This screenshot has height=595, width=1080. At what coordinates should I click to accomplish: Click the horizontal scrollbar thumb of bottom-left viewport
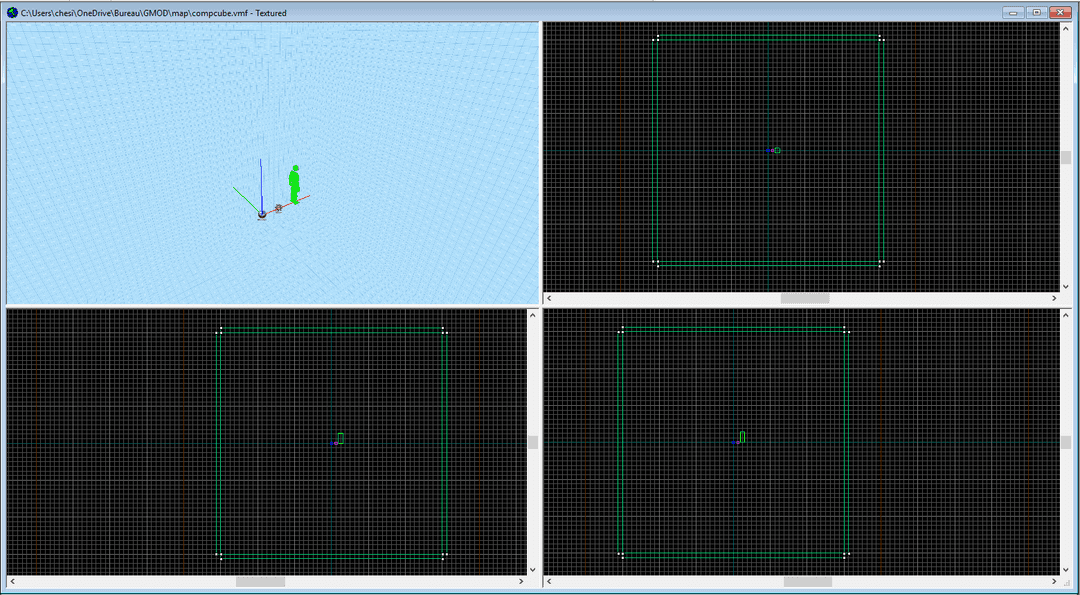(x=260, y=582)
